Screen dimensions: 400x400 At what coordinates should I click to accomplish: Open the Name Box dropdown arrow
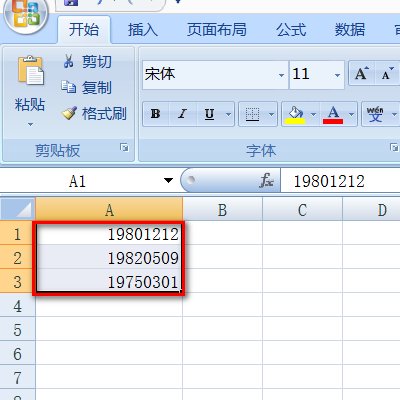(169, 180)
